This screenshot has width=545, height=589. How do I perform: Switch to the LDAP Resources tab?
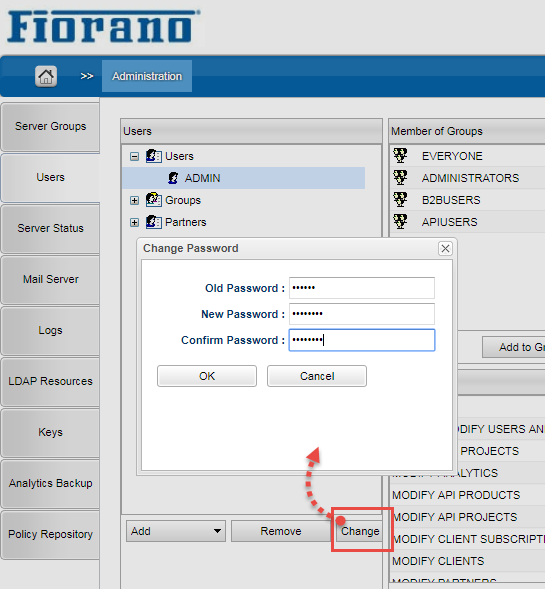coord(50,381)
